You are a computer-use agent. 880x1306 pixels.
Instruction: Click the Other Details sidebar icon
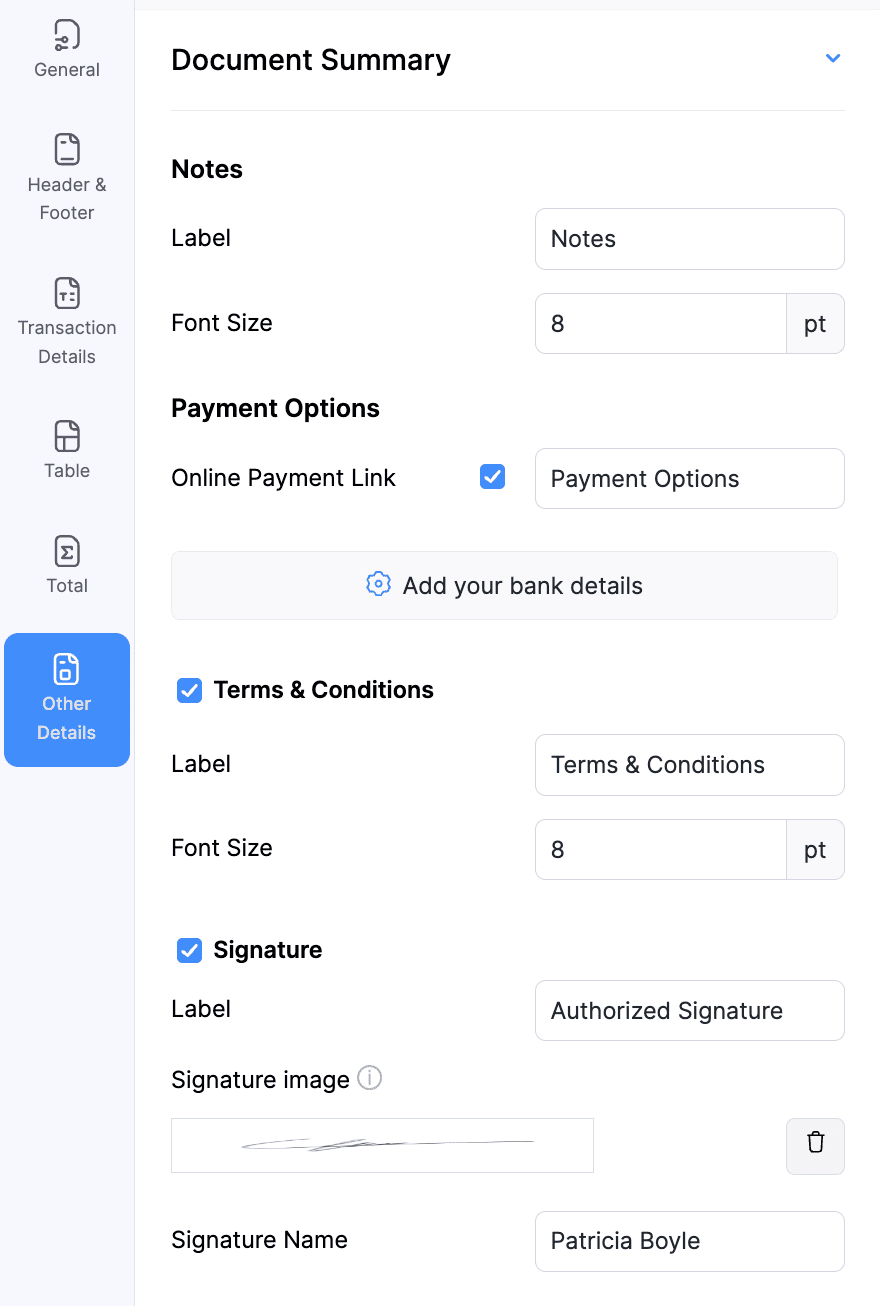[x=67, y=669]
